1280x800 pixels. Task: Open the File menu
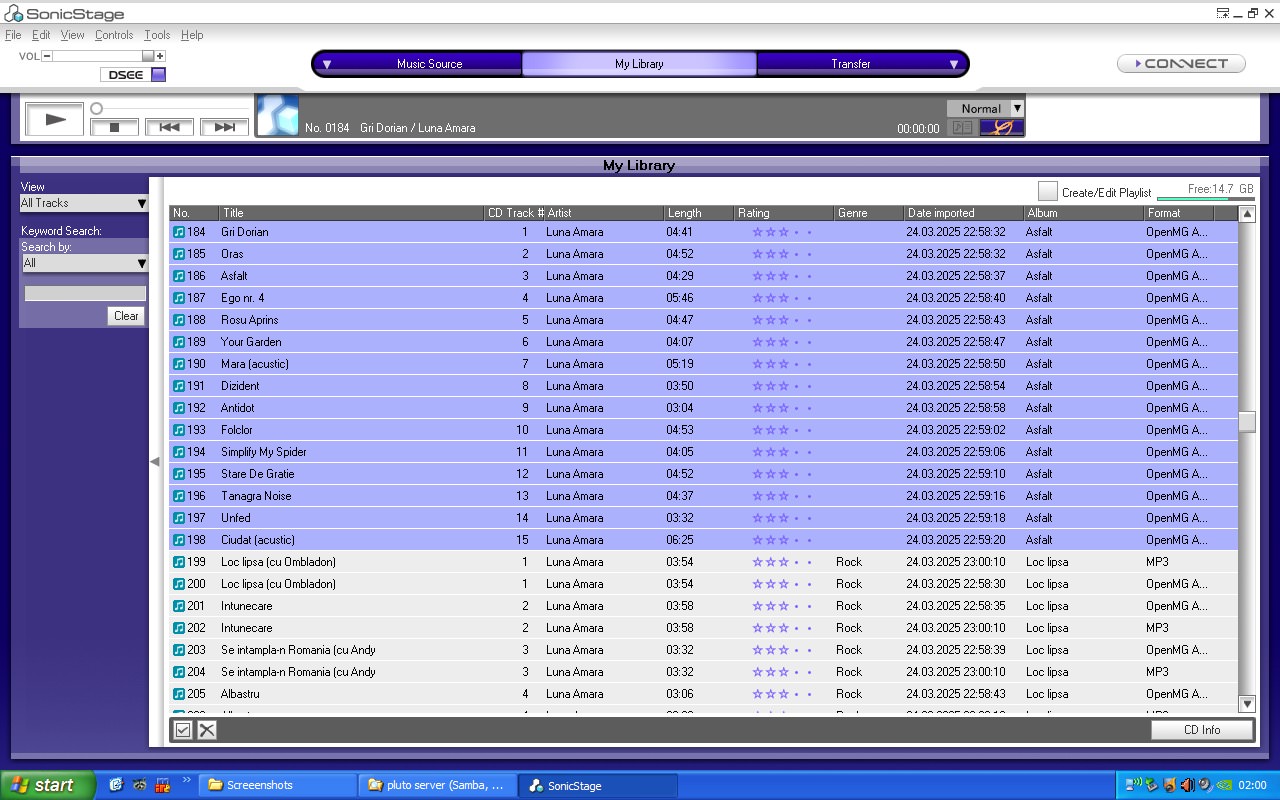pos(13,35)
